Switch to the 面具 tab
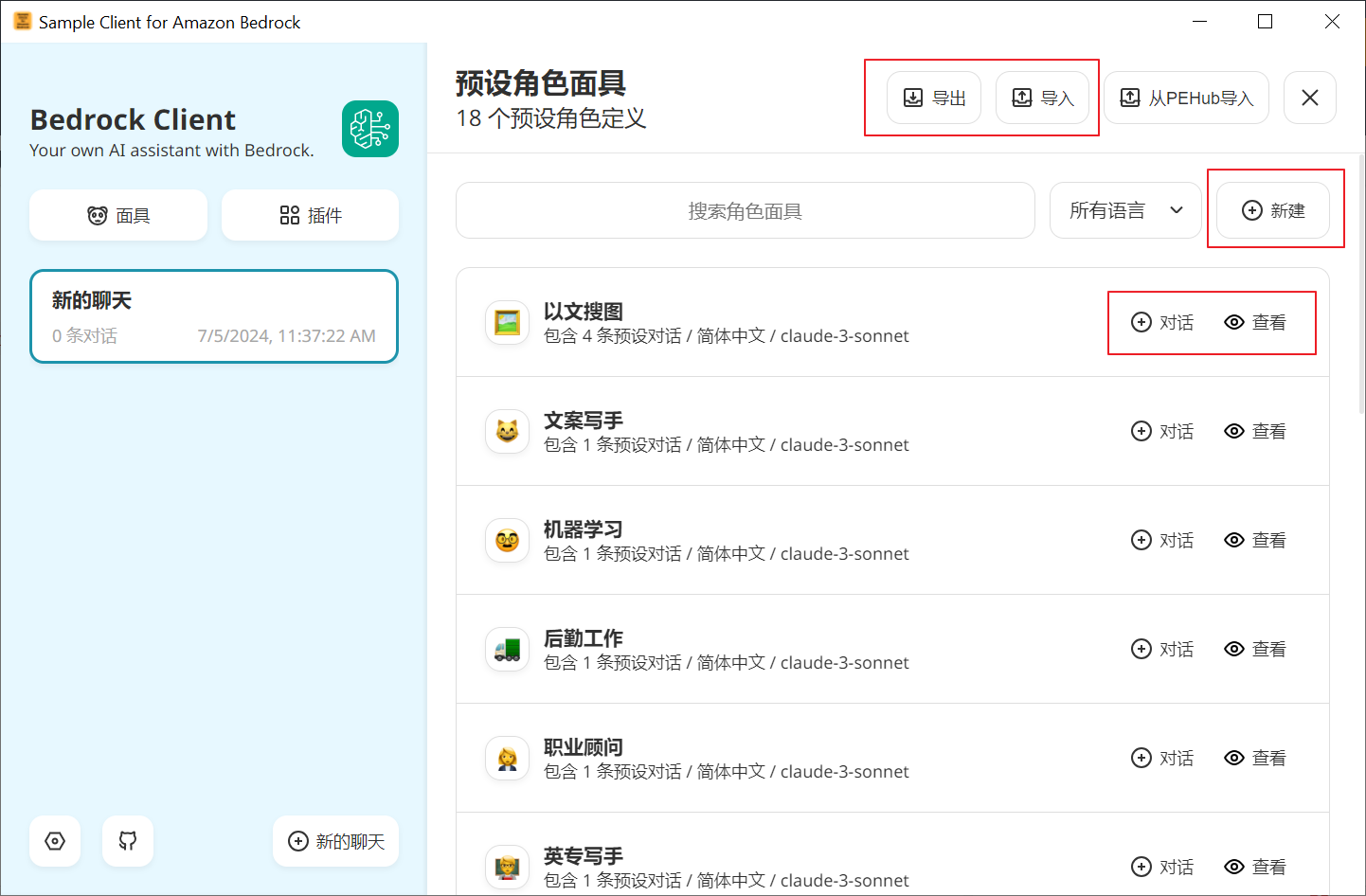Screen dimensions: 1366x896 coord(117,215)
